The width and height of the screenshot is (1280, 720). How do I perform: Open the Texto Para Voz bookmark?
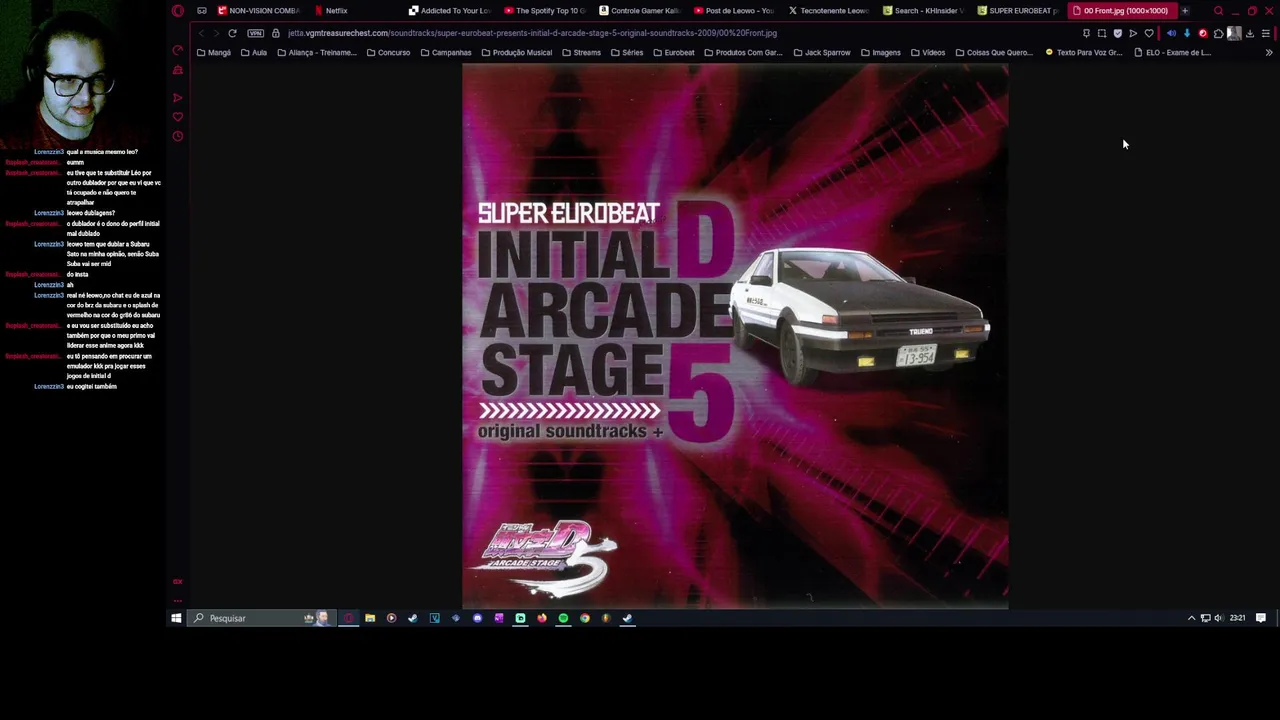[1083, 53]
